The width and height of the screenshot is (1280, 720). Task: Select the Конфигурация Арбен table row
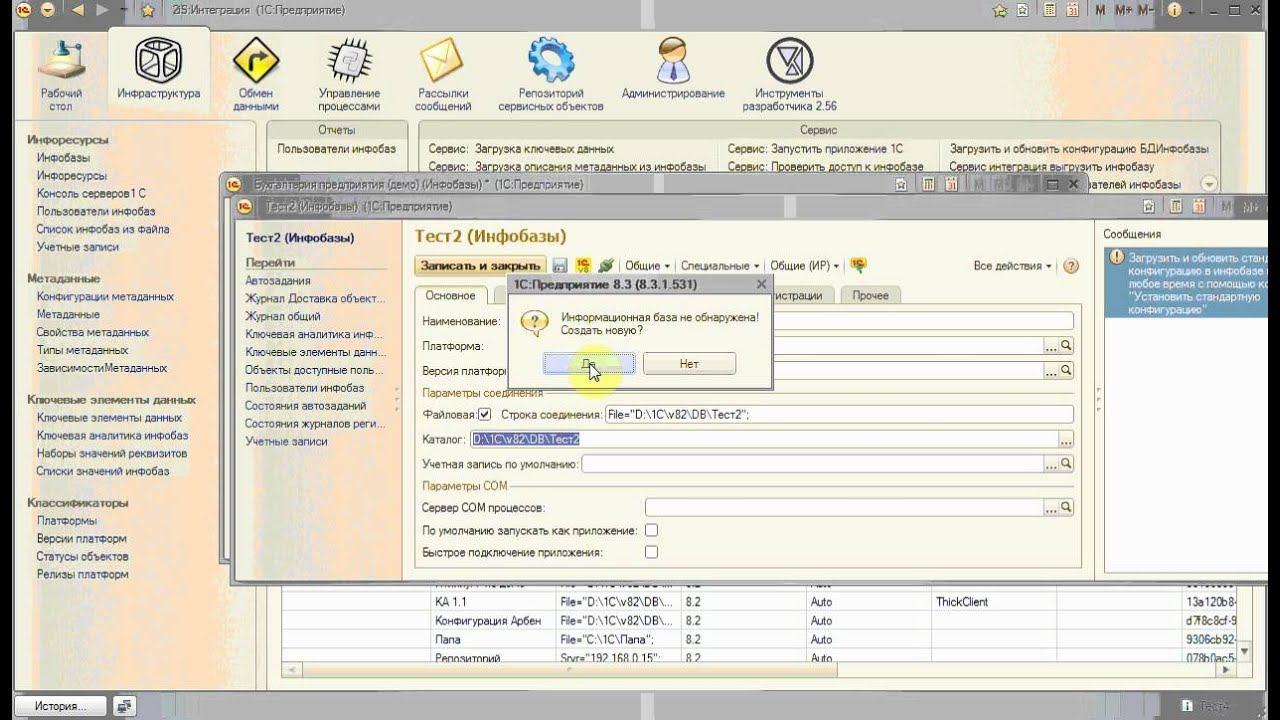pos(760,621)
